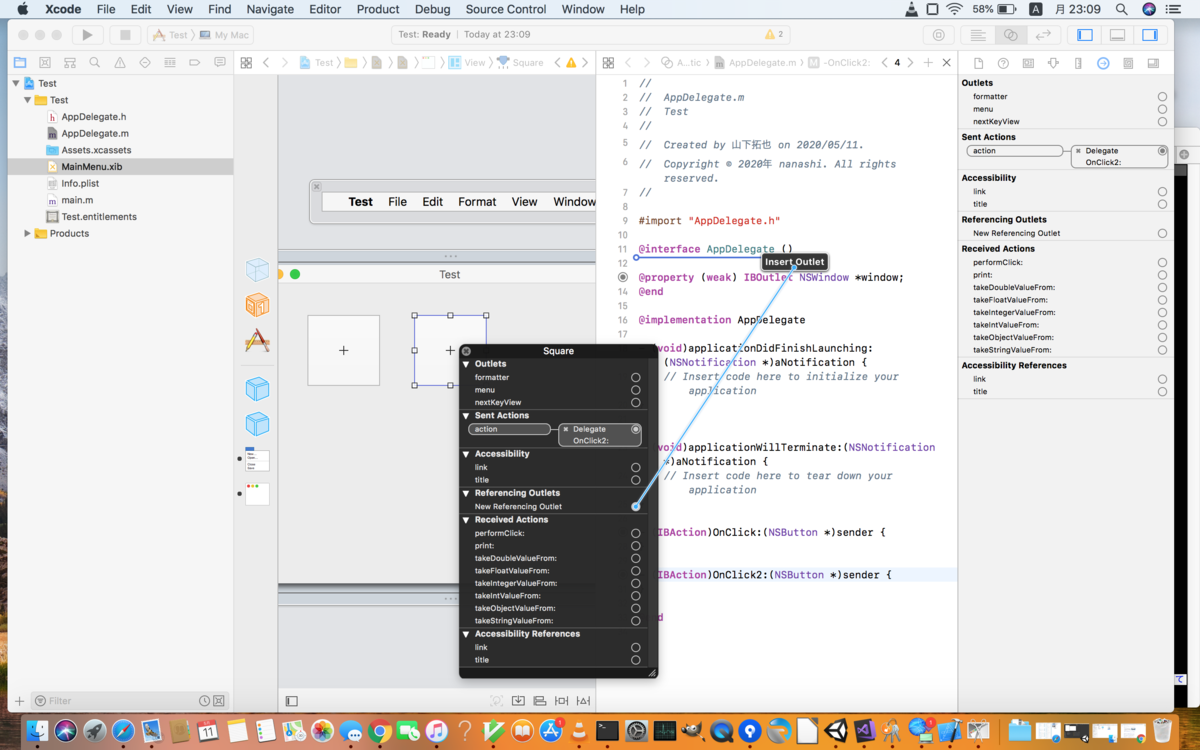This screenshot has height=750, width=1200.
Task: Click the warning count badge in toolbar
Action: 774,34
